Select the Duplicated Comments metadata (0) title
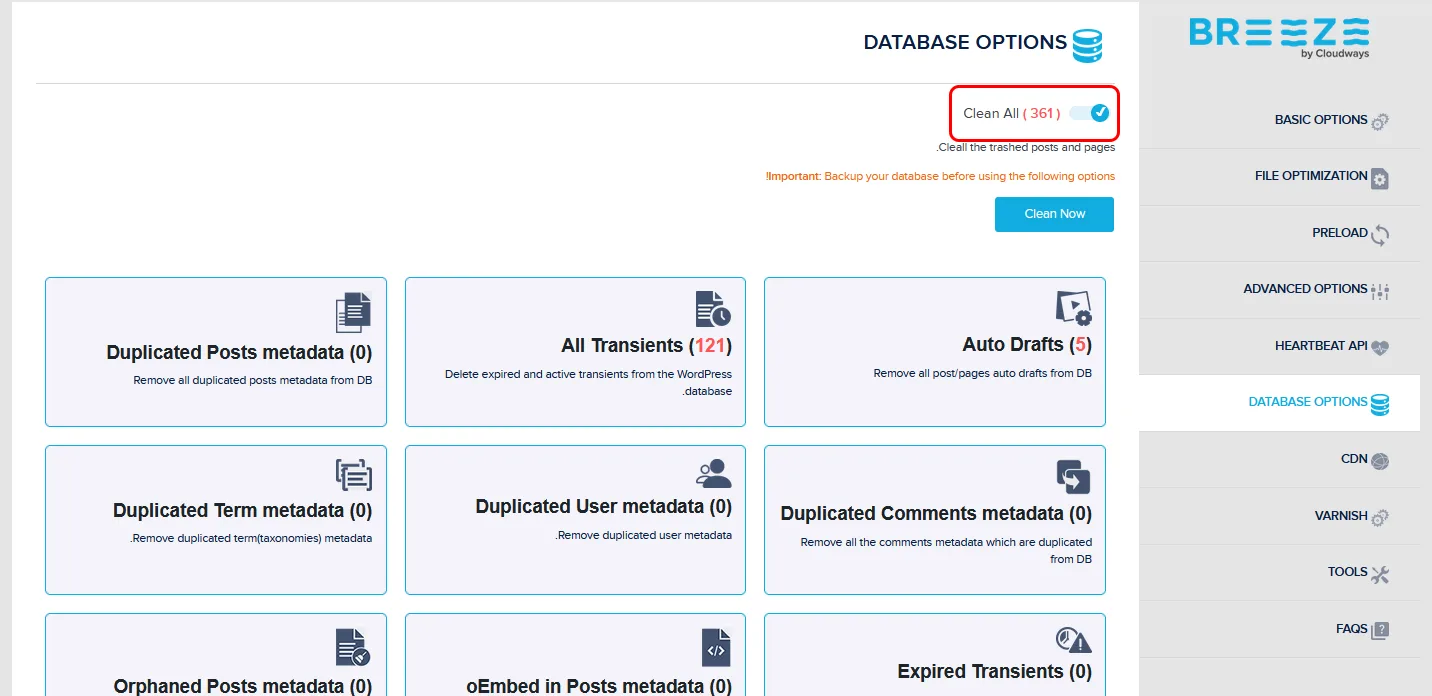This screenshot has height=696, width=1432. click(936, 514)
